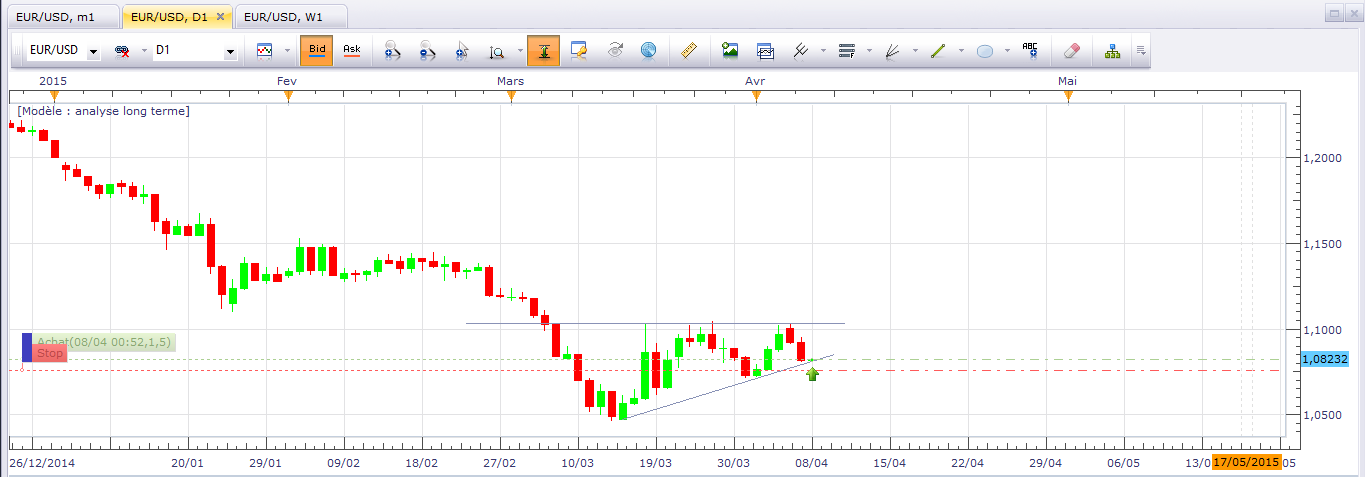Select the eraser tool
The height and width of the screenshot is (477, 1365).
click(1071, 50)
